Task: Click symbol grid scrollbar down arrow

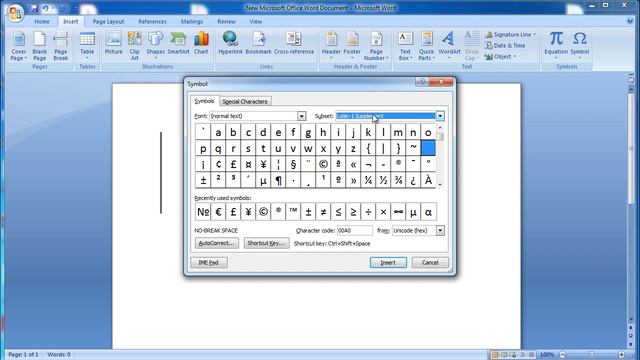Action: (440, 185)
